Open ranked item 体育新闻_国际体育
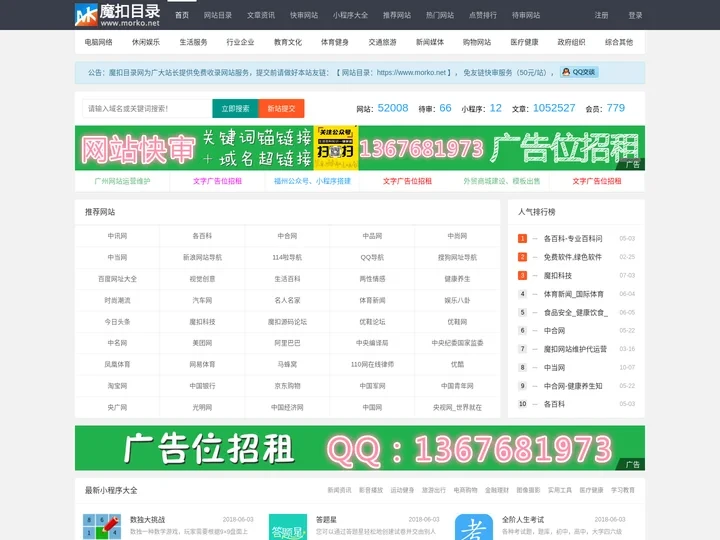This screenshot has height=540, width=720. coord(574,294)
